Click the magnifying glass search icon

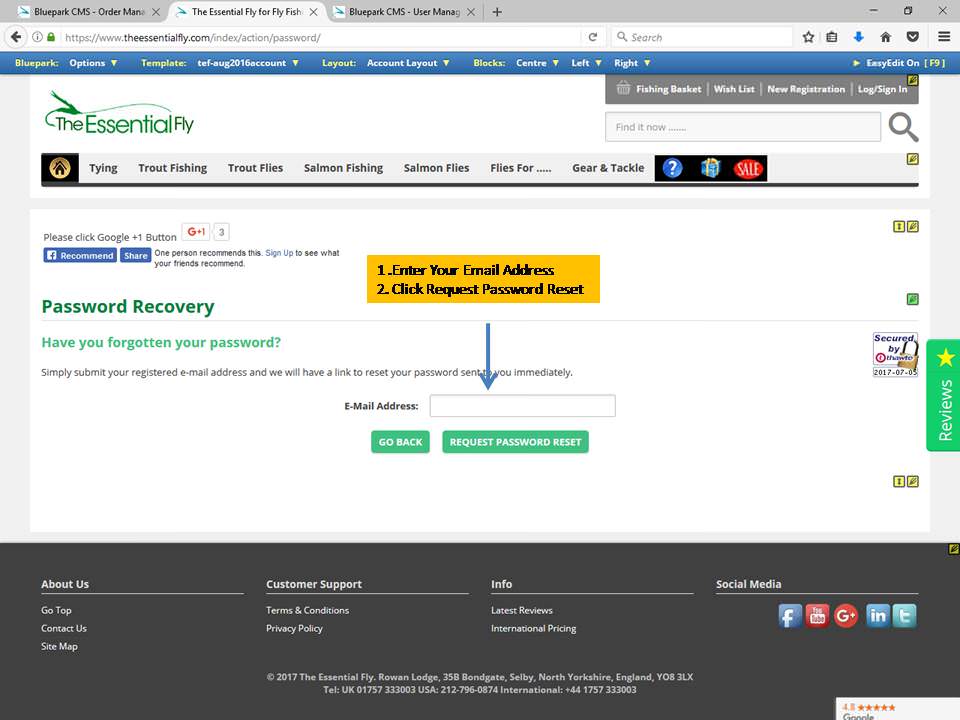(902, 127)
